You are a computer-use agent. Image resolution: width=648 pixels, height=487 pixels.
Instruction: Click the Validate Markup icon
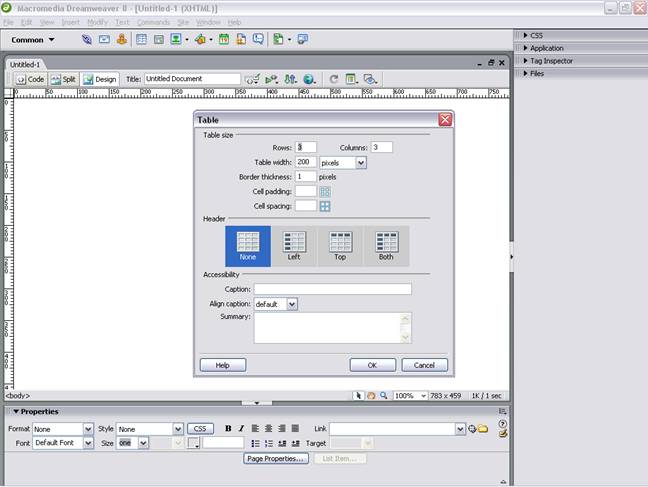[272, 79]
